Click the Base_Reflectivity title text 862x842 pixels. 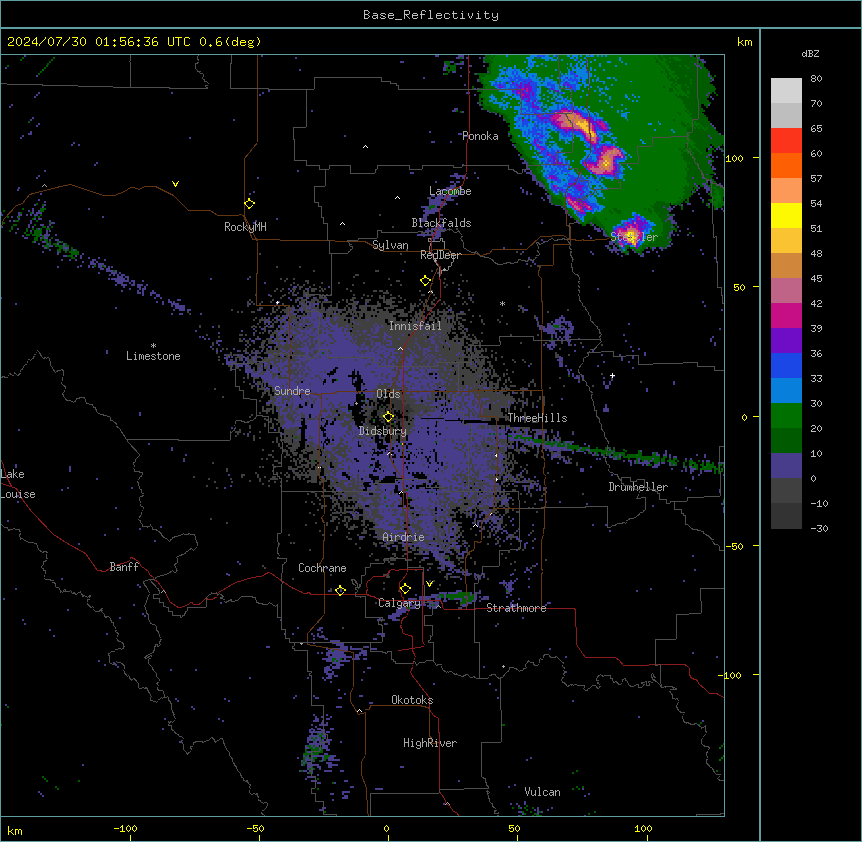[431, 15]
